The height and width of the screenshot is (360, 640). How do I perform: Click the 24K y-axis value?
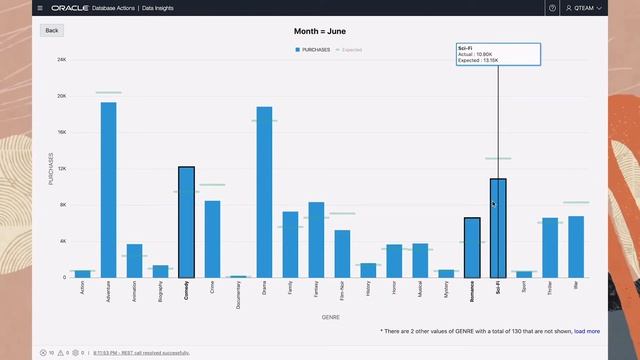coord(62,60)
